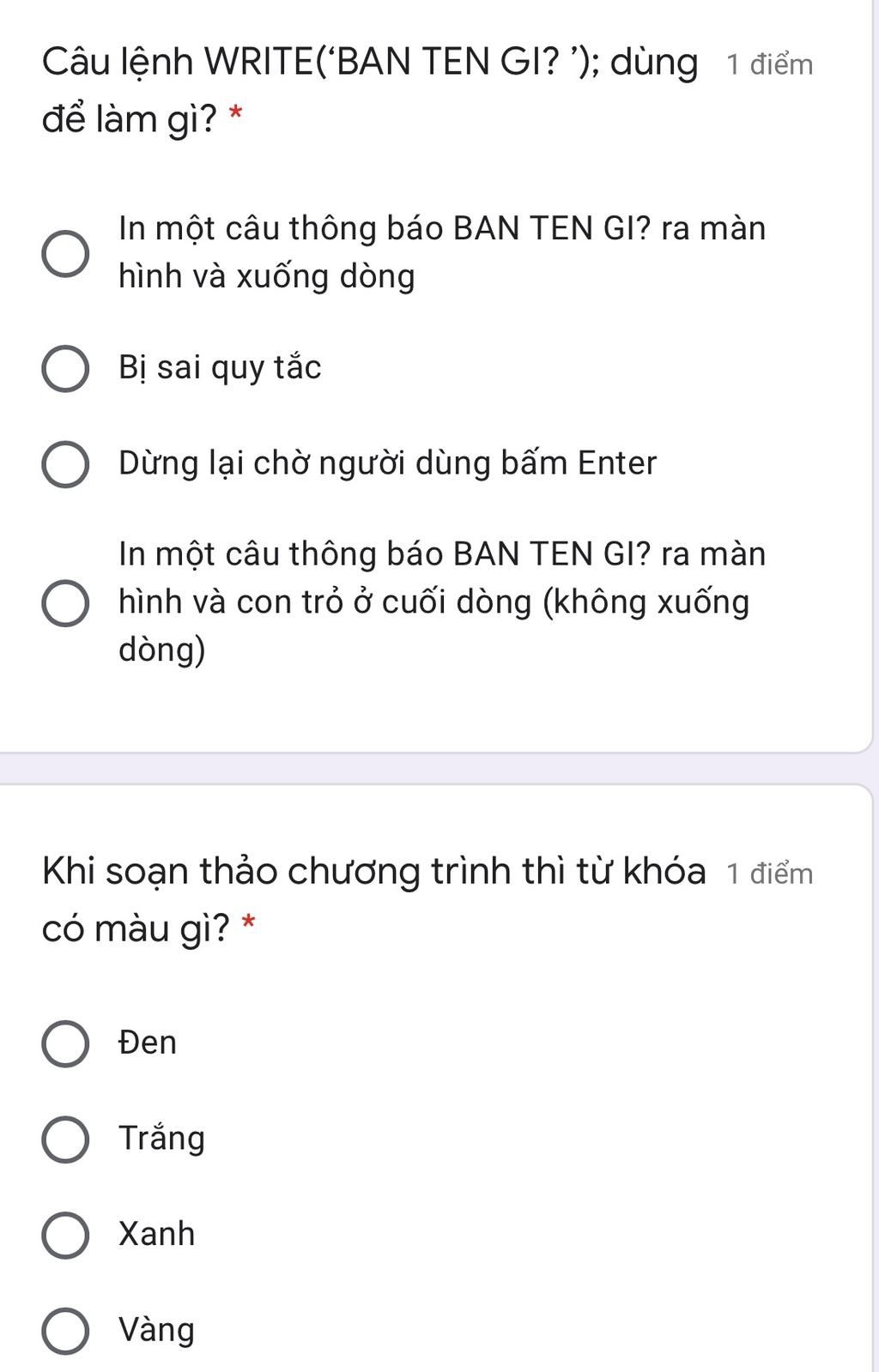Click the '1 điểm' label of từ khóa question

[x=770, y=873]
